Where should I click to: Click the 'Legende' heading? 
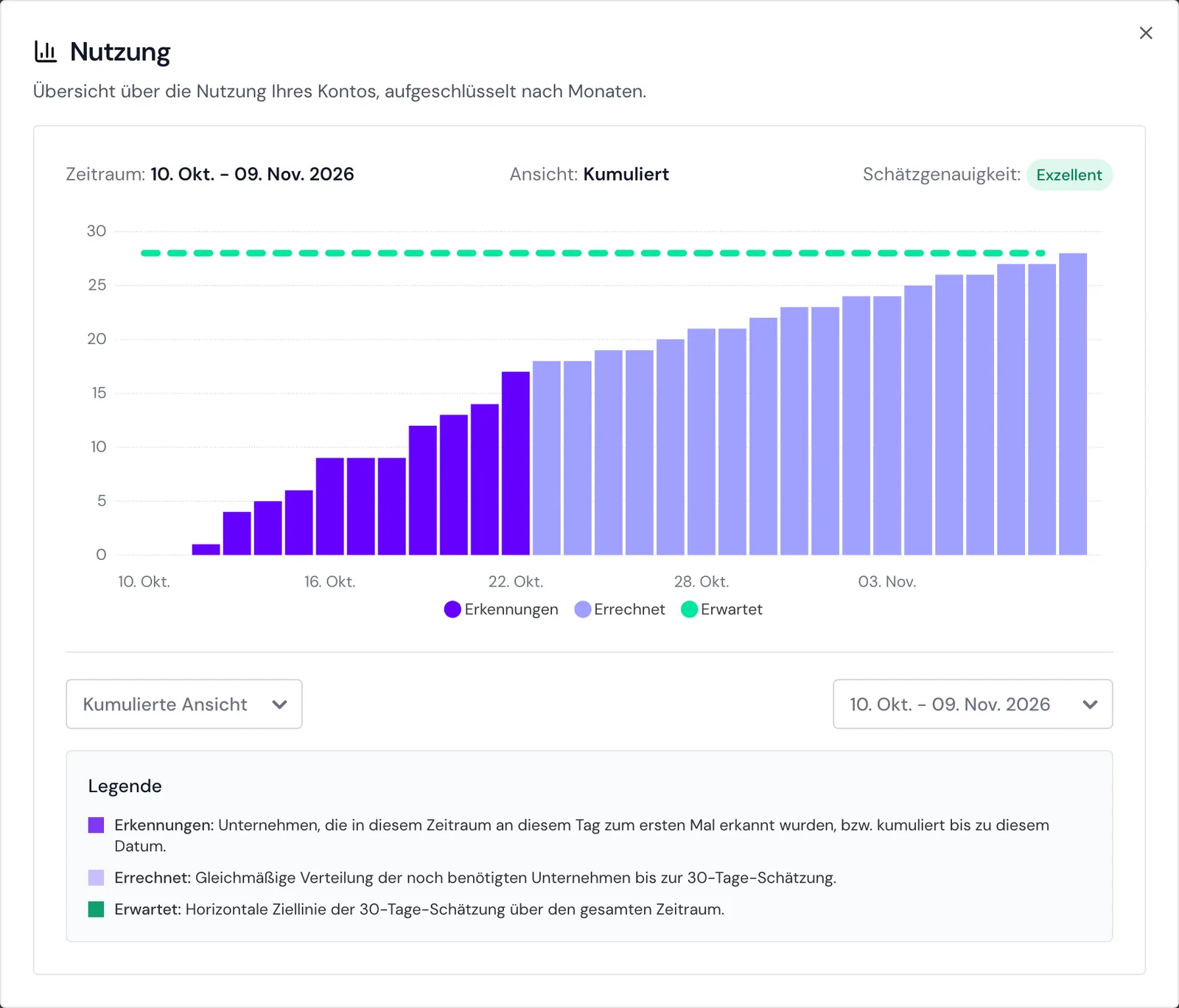(125, 785)
